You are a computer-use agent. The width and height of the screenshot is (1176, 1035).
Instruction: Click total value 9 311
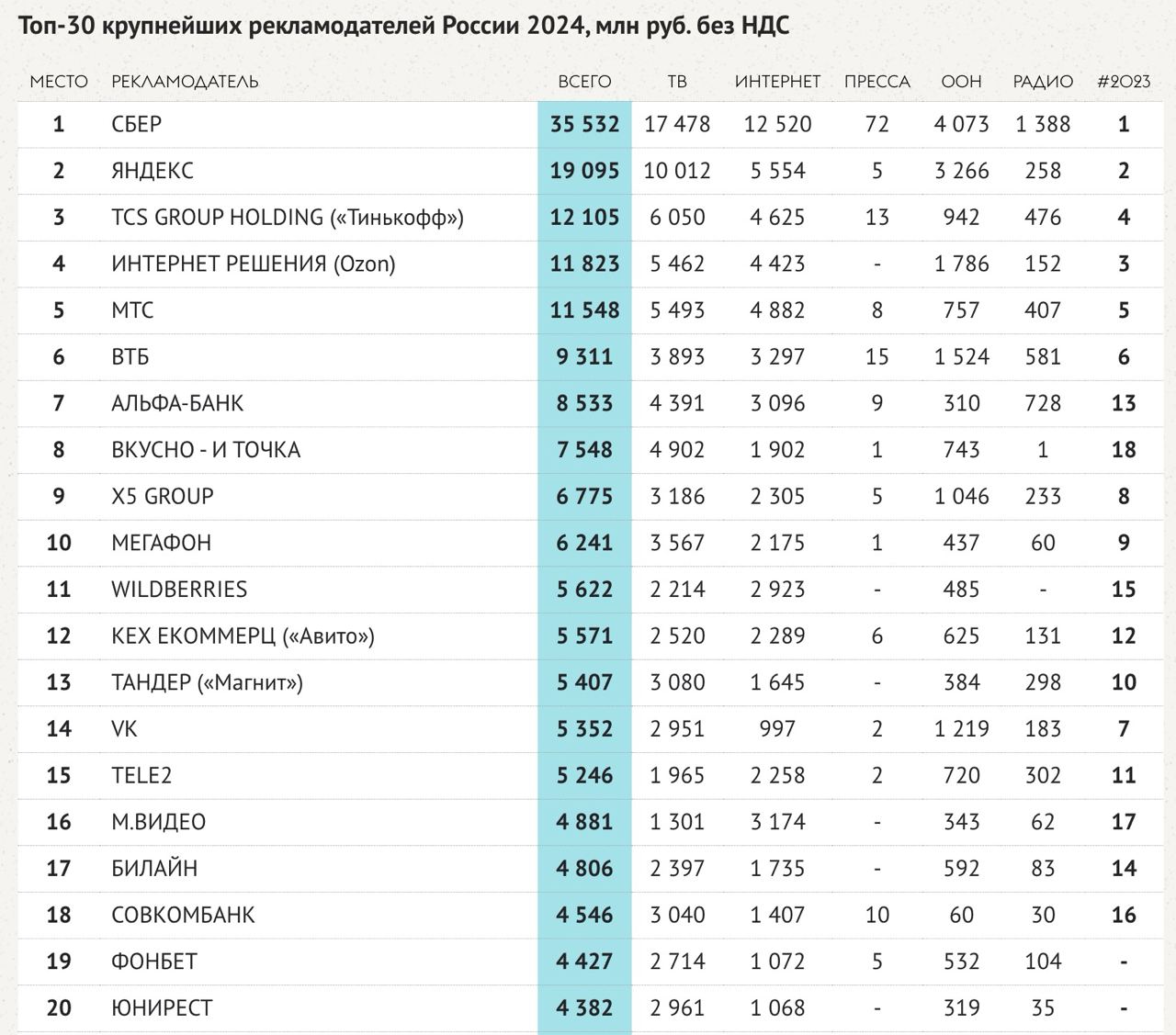[585, 357]
